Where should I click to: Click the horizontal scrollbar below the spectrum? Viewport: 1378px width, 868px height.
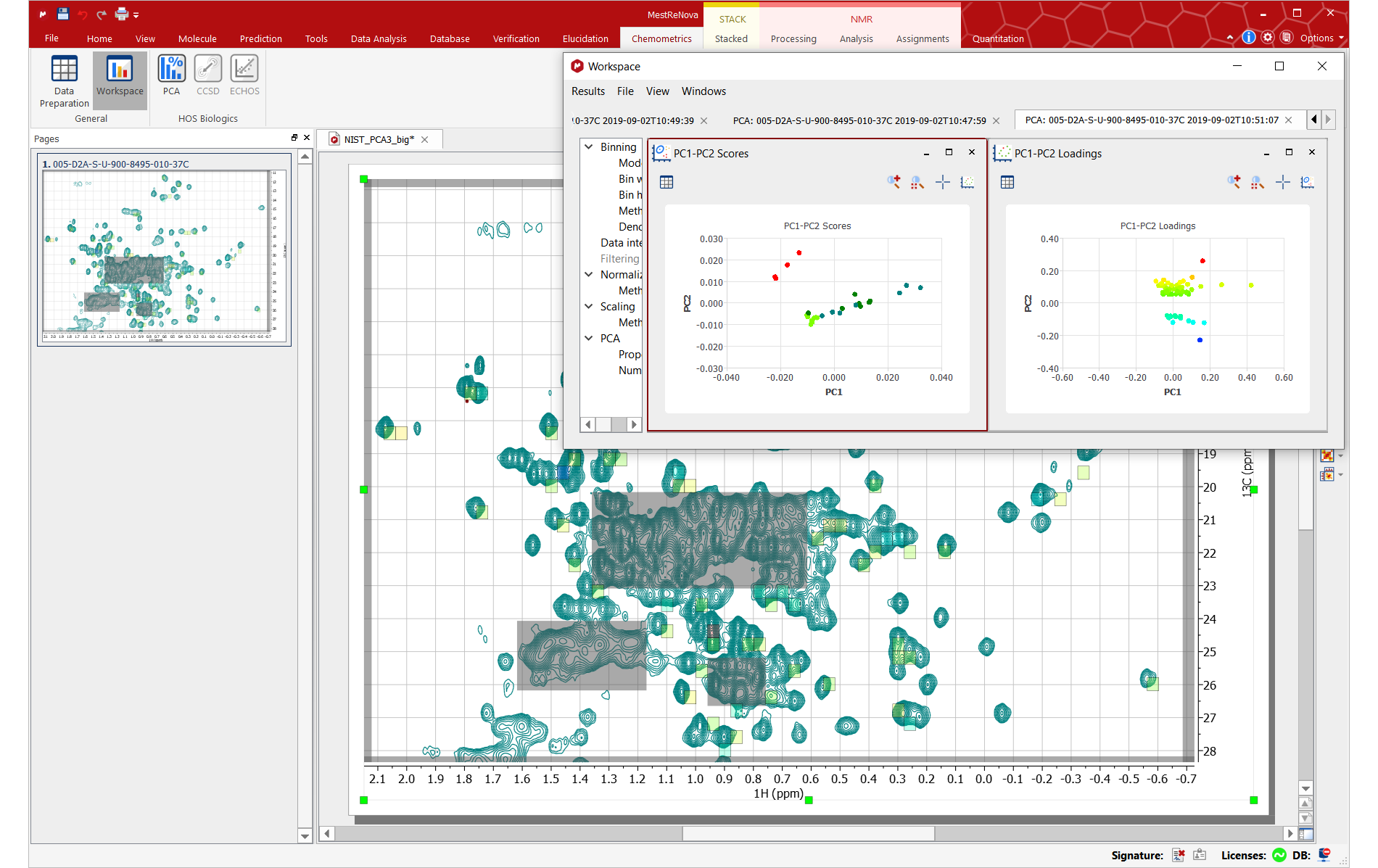click(x=807, y=834)
